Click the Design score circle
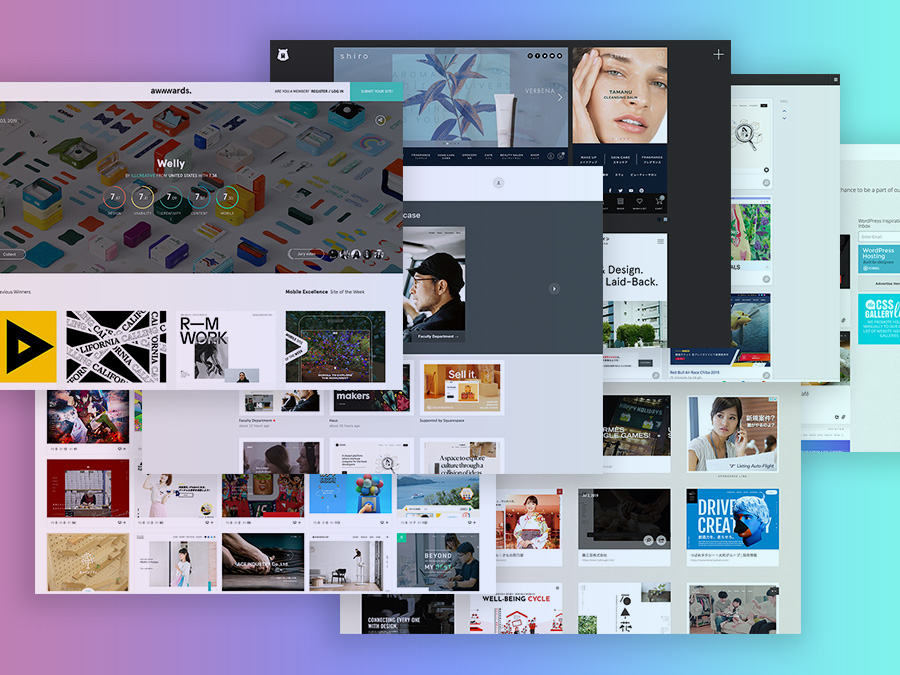The image size is (900, 675). (x=114, y=197)
